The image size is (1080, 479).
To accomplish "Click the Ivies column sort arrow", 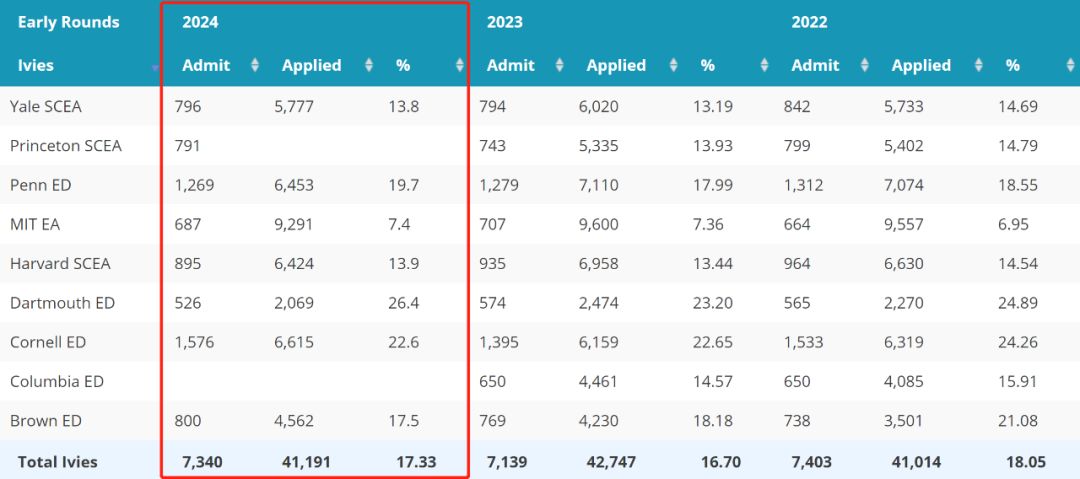I will point(156,68).
